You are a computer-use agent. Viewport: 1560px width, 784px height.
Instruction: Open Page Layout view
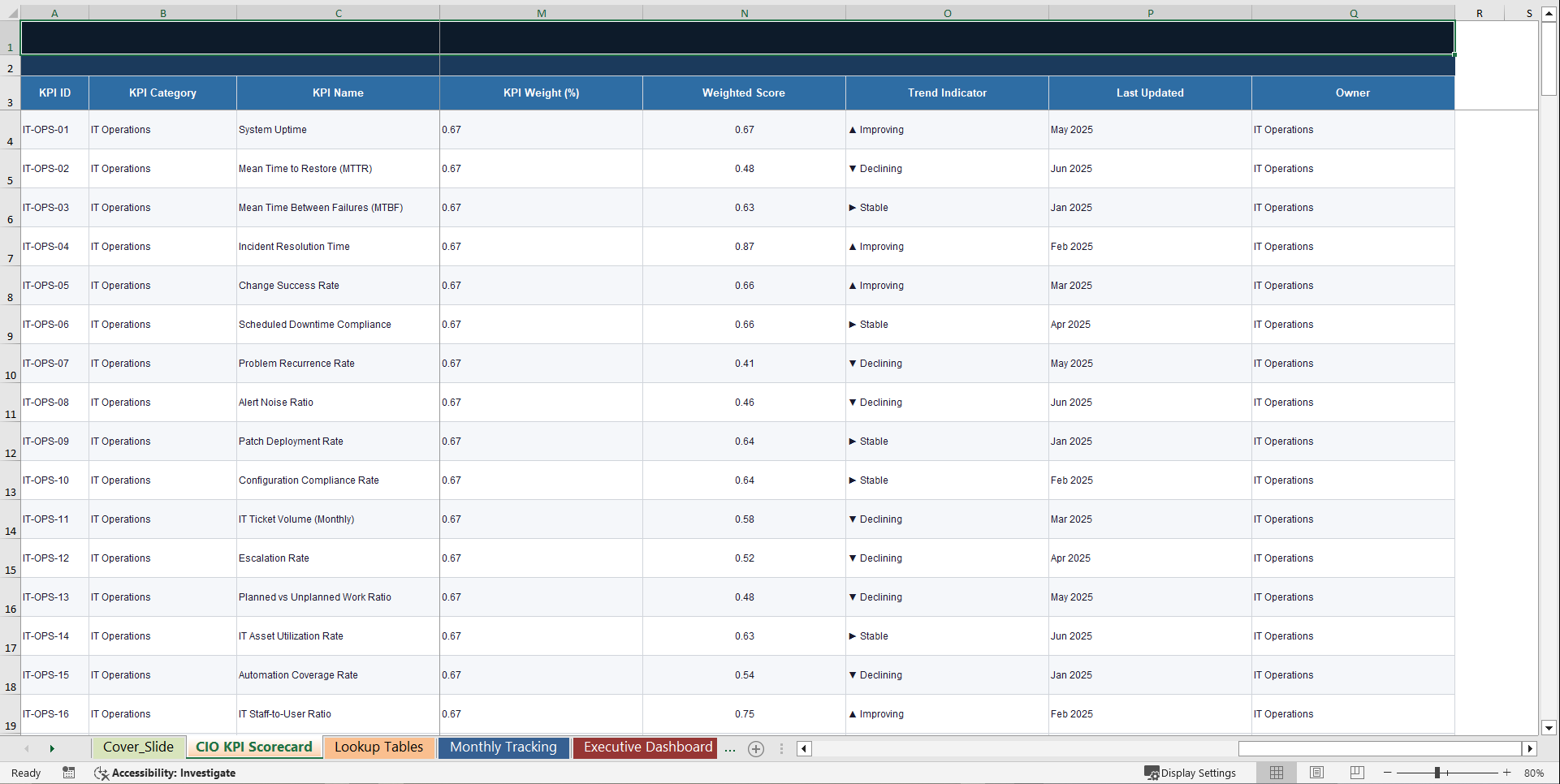click(1316, 773)
